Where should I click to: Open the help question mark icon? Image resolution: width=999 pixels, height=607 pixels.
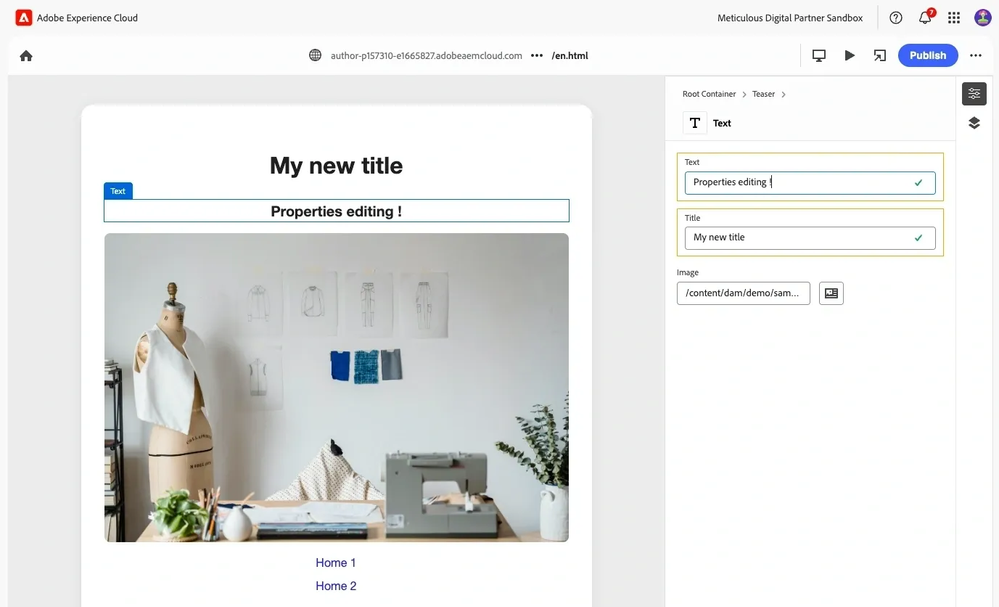(895, 18)
